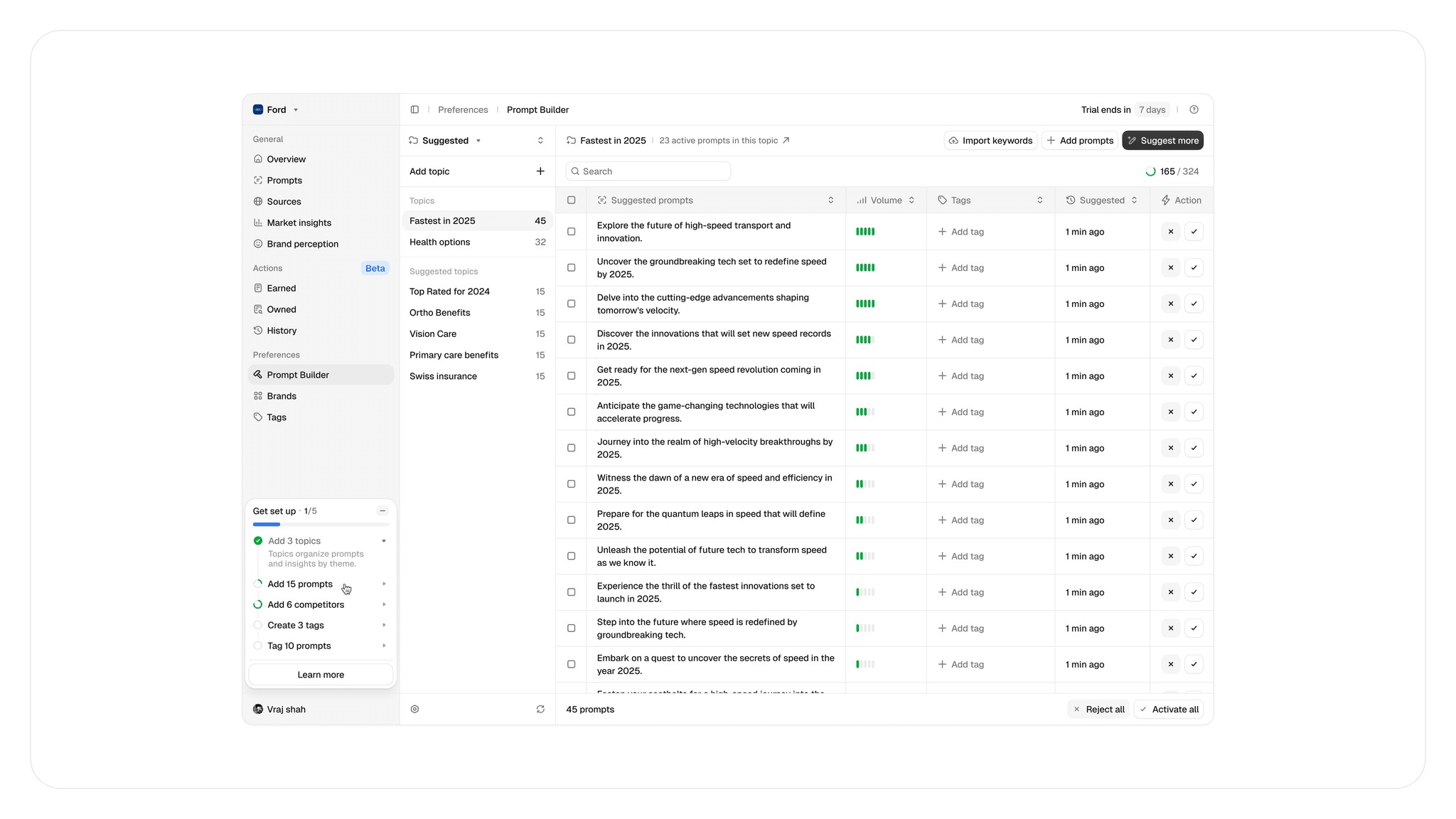Approve the 'Uncover the groundbreaking tech' prompt

click(x=1194, y=268)
